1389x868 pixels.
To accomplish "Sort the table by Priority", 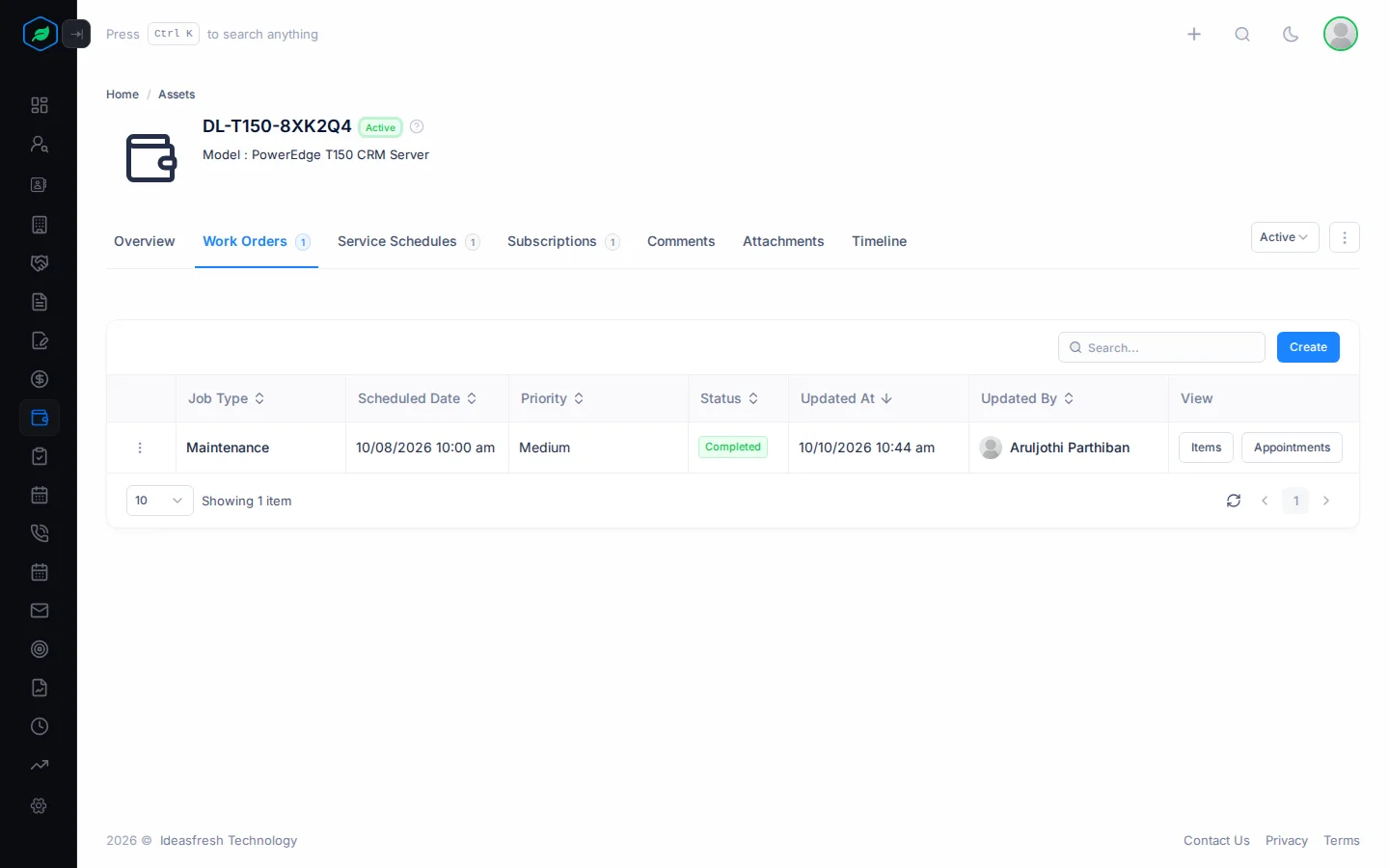I will 553,398.
